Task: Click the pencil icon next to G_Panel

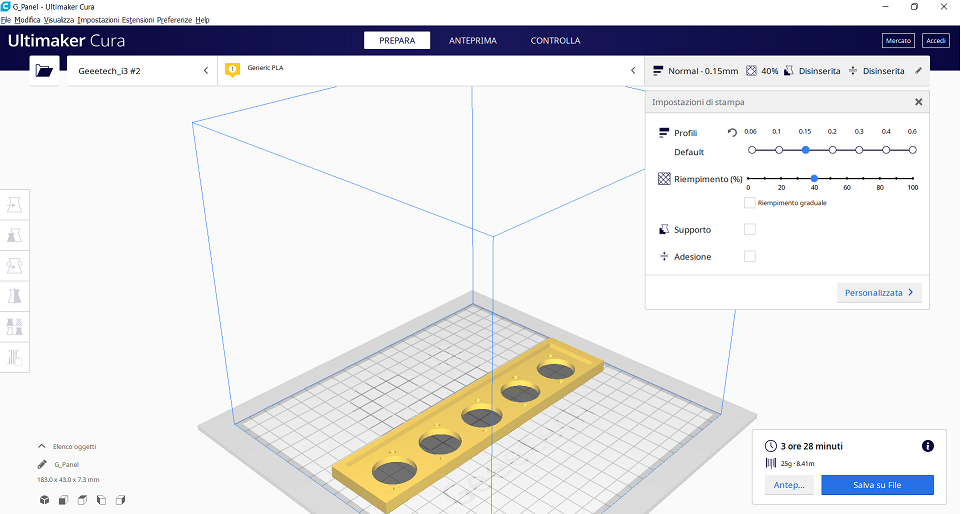Action: pos(42,464)
